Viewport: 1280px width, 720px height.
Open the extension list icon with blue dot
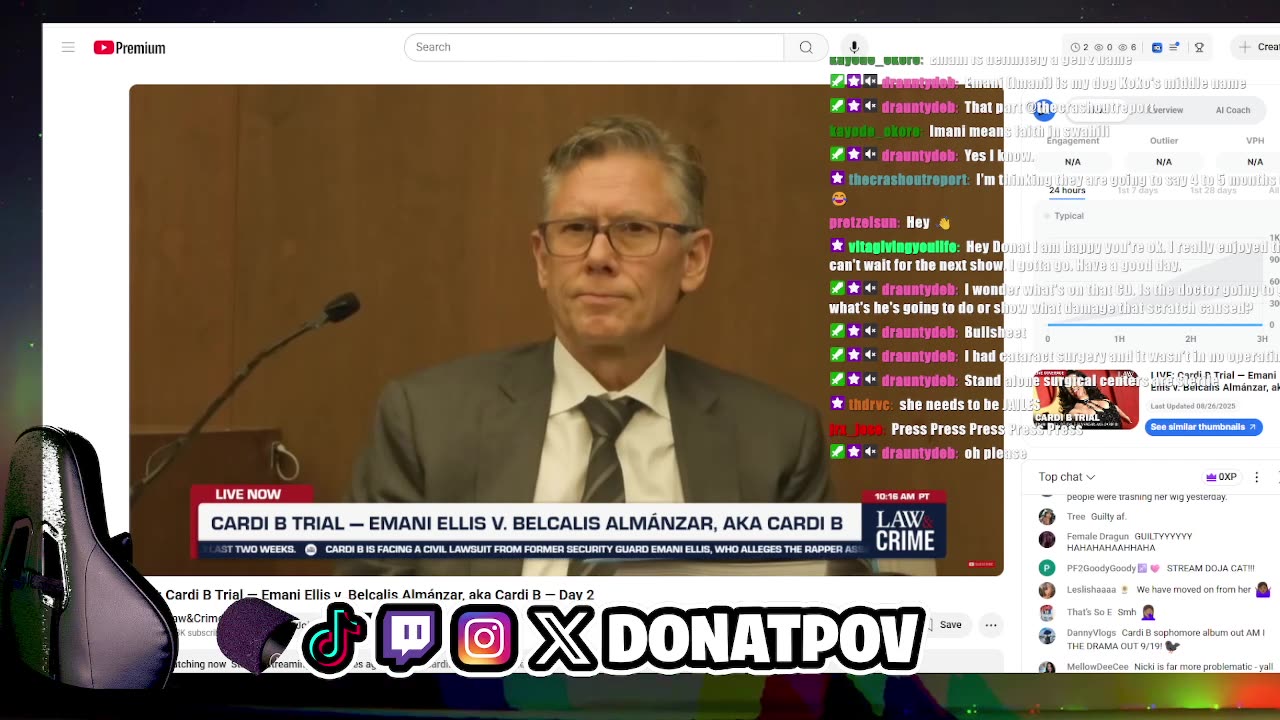1175,47
